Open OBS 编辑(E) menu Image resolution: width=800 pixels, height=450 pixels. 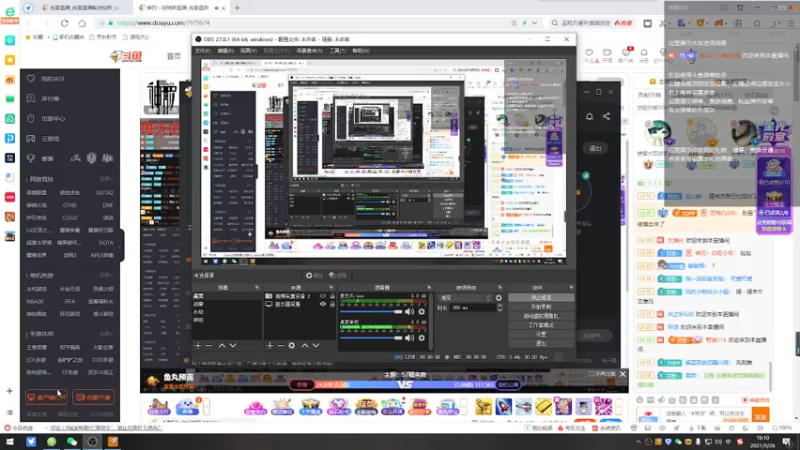226,51
